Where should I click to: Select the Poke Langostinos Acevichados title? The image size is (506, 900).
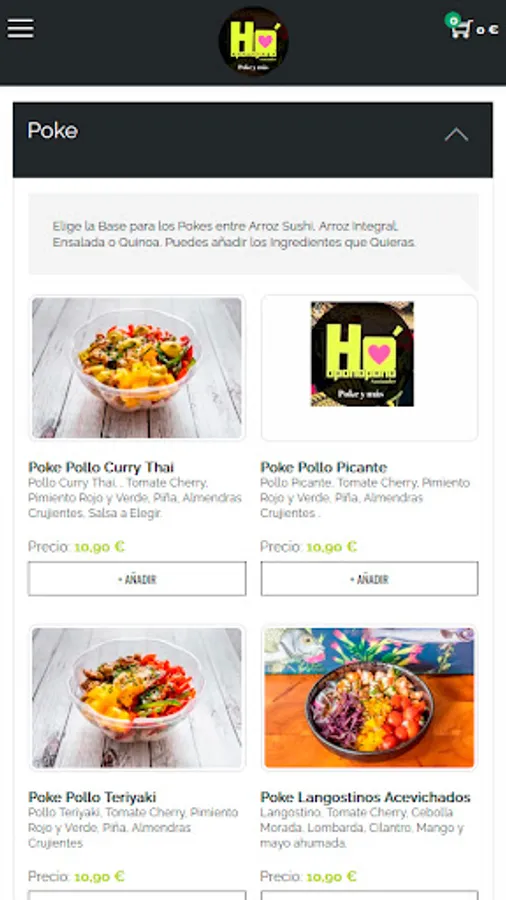(365, 797)
